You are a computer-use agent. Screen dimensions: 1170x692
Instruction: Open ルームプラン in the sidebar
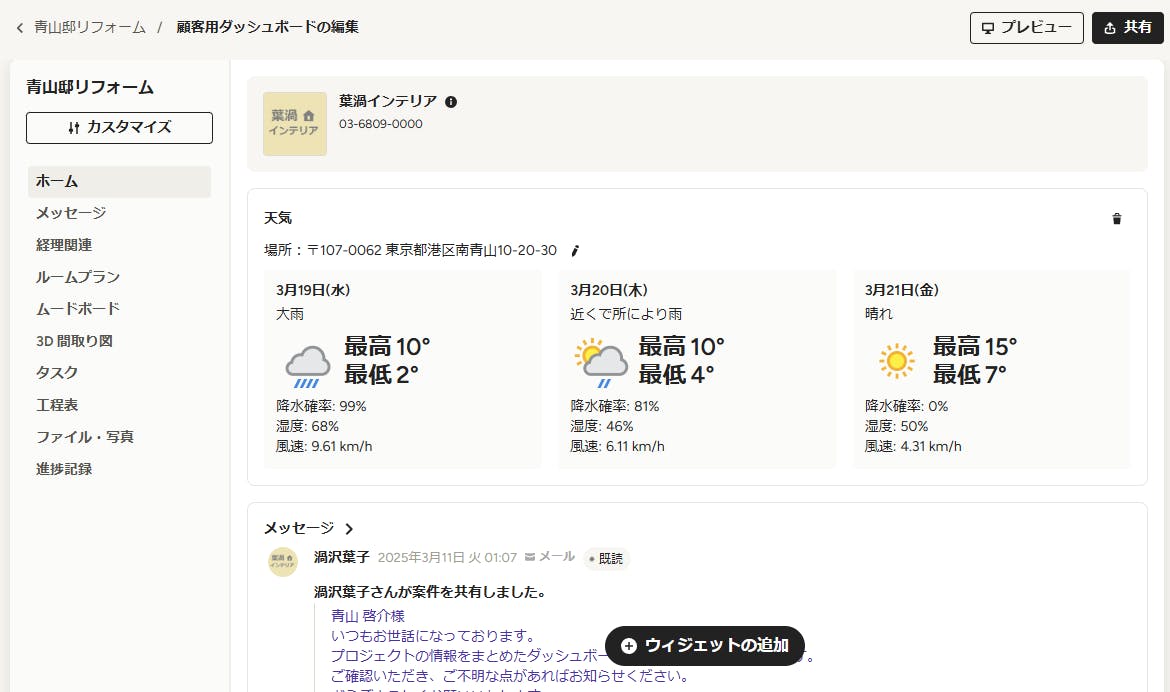[78, 277]
